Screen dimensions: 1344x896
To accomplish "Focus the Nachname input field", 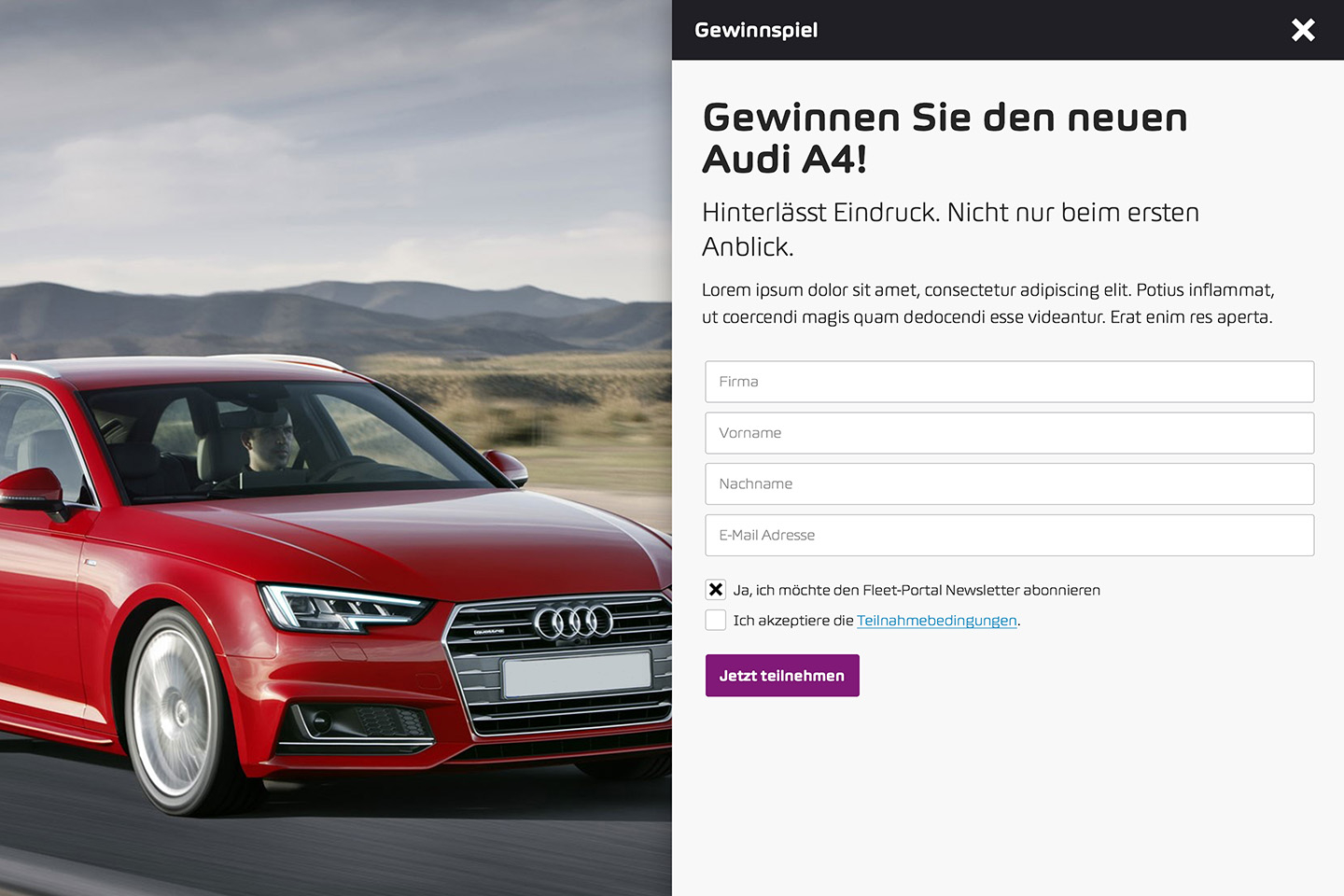I will [1010, 484].
